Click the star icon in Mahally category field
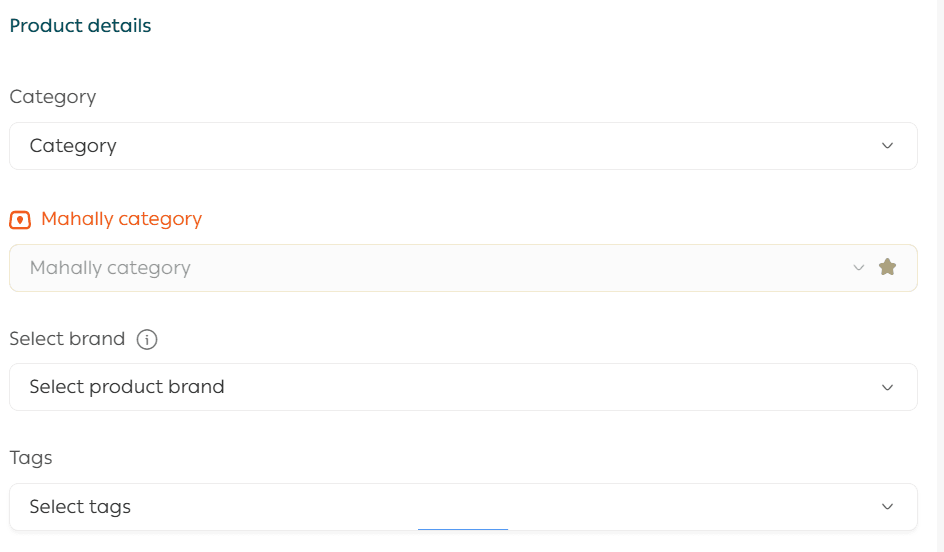 click(887, 267)
